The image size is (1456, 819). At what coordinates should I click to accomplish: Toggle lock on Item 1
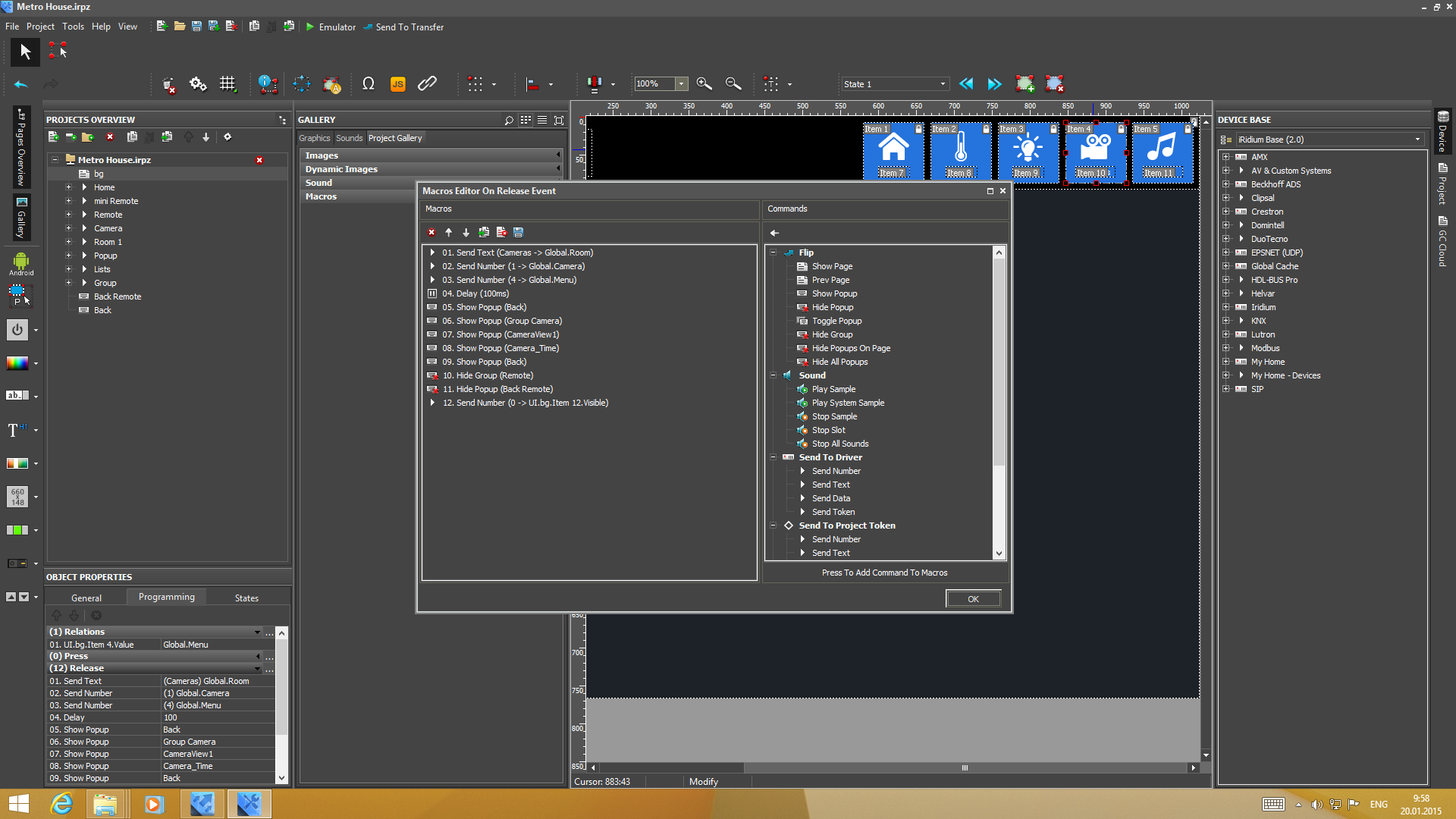click(918, 130)
